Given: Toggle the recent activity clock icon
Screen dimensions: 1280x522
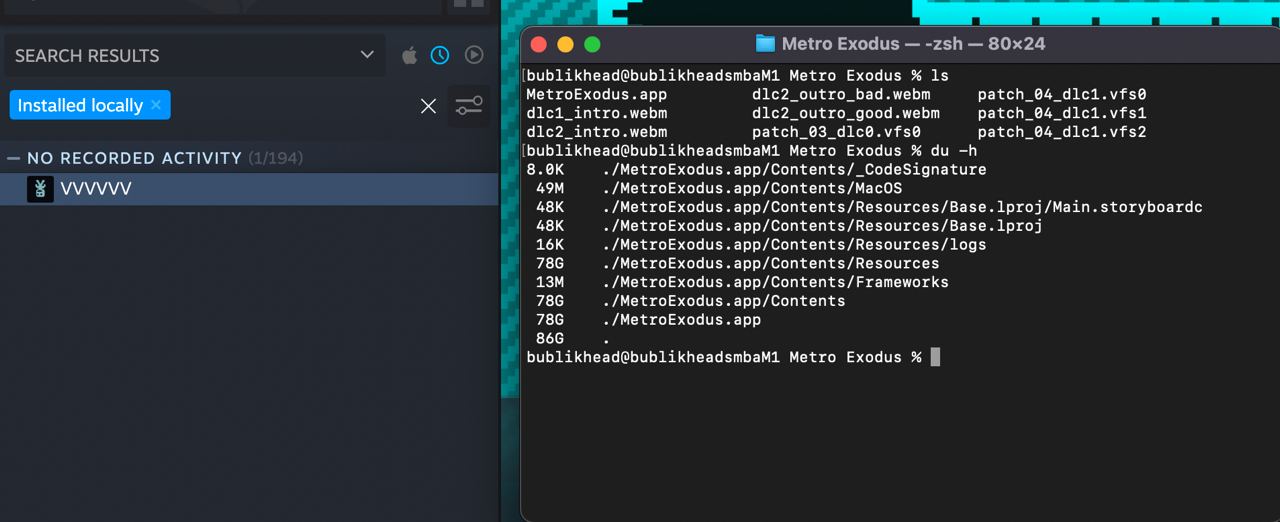Looking at the screenshot, I should [x=440, y=56].
